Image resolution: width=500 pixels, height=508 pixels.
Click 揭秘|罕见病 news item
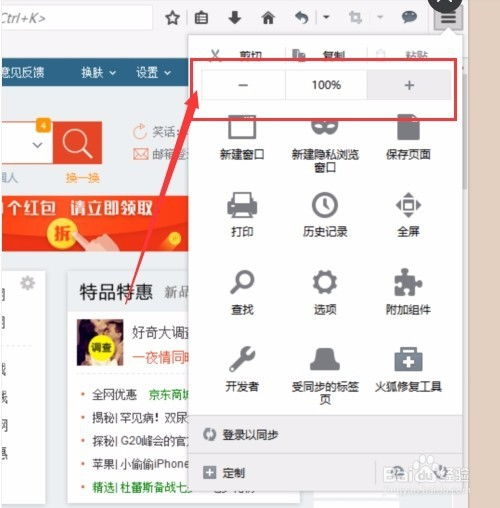click(140, 417)
